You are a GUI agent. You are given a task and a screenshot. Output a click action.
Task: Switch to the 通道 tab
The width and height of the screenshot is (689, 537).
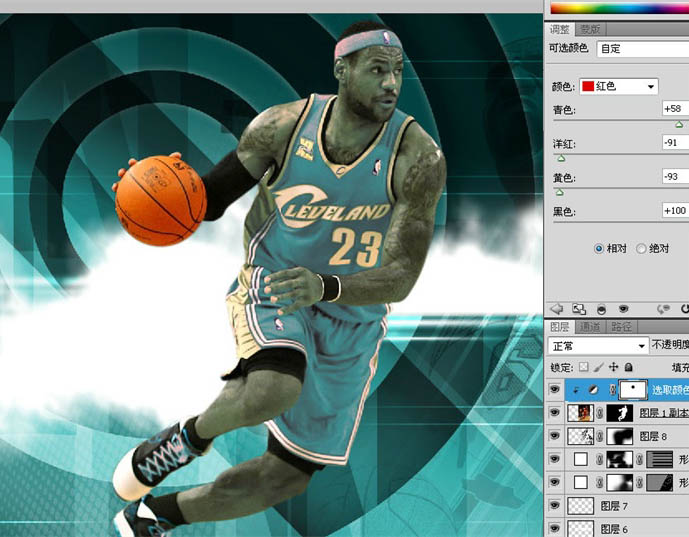coord(590,327)
